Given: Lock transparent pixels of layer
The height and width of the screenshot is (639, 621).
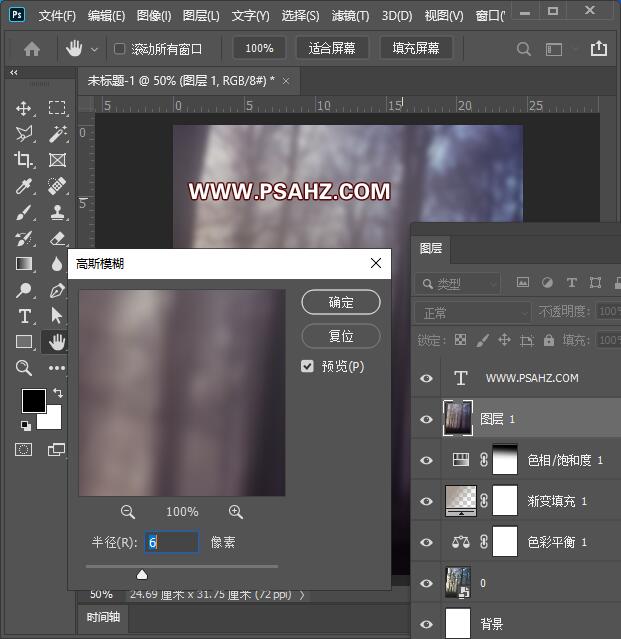Looking at the screenshot, I should point(460,339).
